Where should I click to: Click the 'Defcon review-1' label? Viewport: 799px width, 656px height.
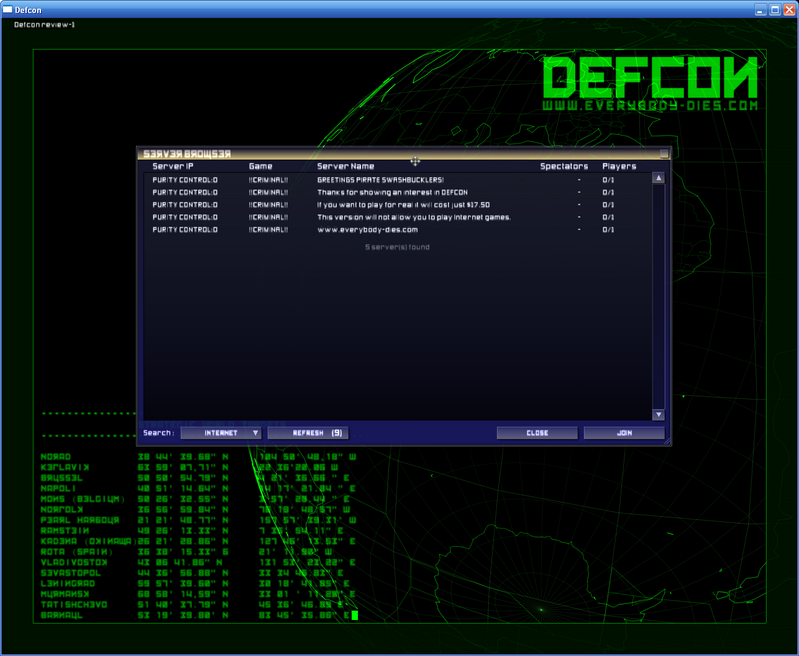(x=44, y=24)
